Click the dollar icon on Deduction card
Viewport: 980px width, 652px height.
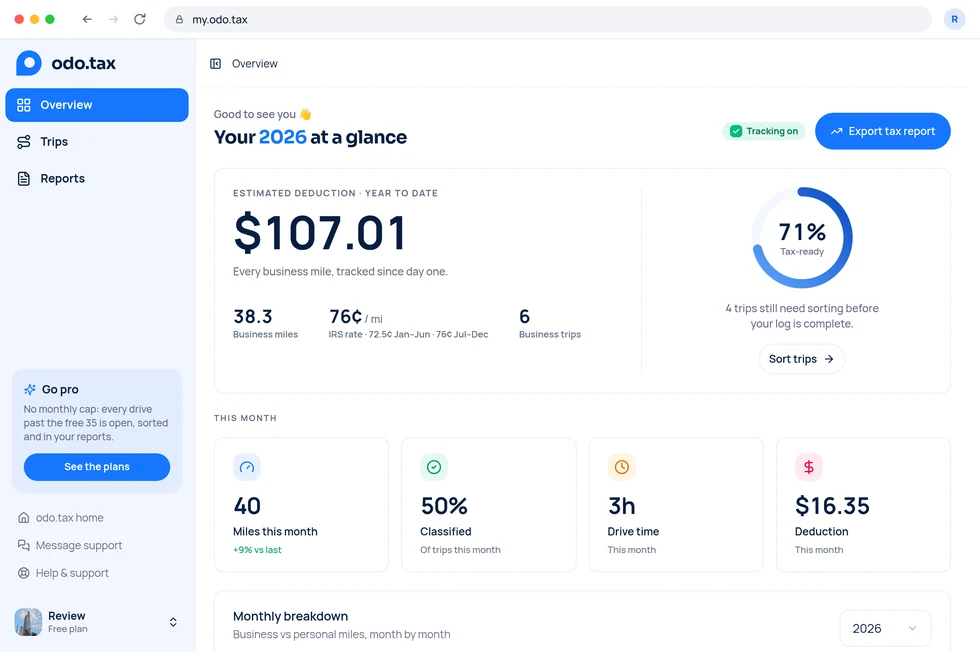[x=809, y=467]
